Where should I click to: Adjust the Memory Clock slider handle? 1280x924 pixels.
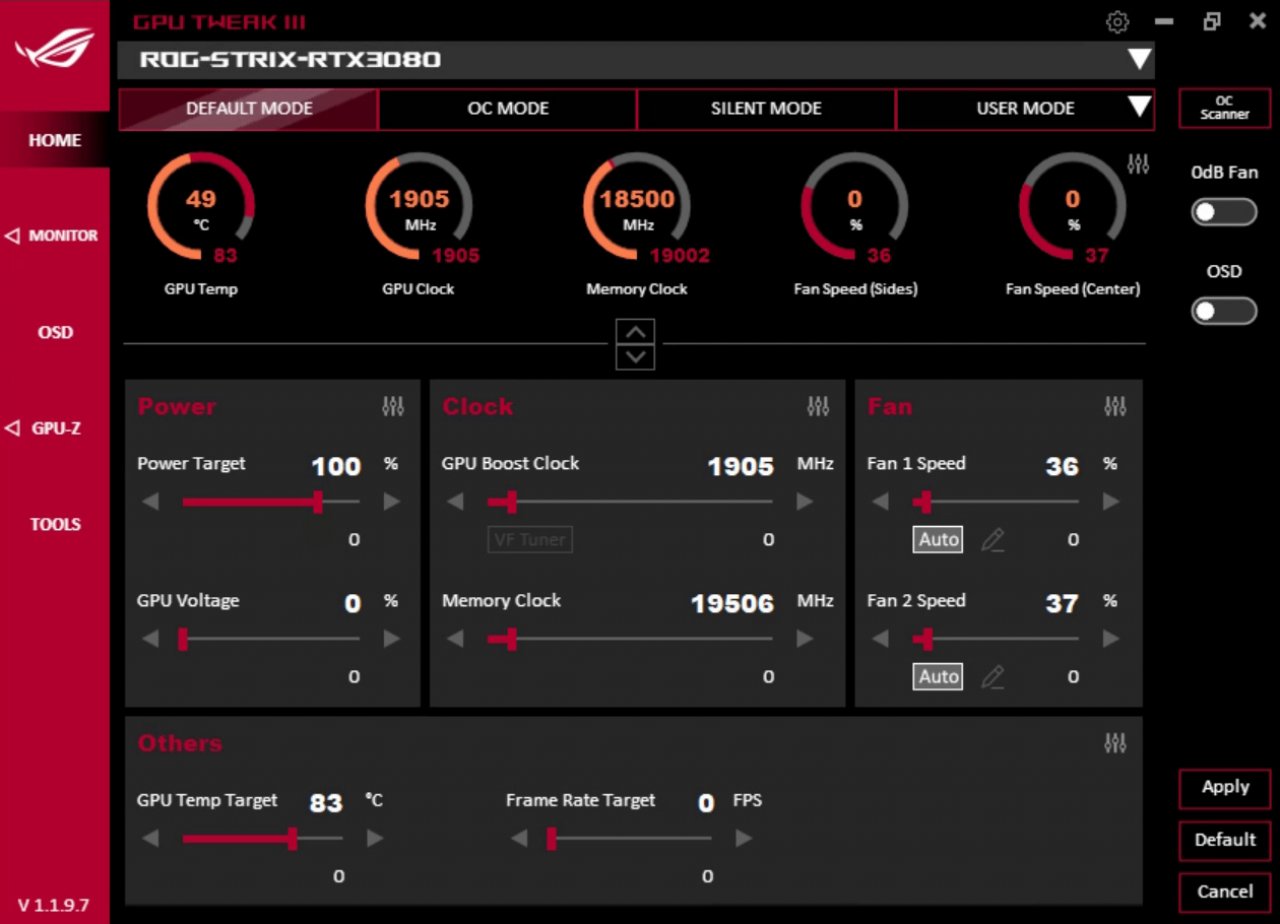pos(511,639)
